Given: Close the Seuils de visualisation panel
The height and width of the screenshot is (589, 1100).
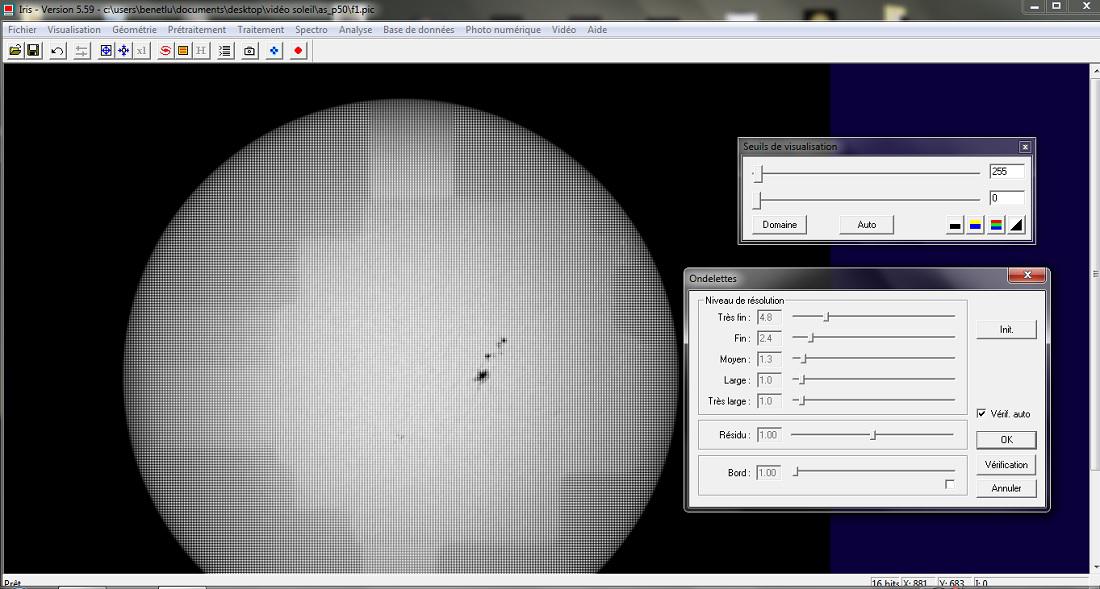Looking at the screenshot, I should pos(1025,147).
